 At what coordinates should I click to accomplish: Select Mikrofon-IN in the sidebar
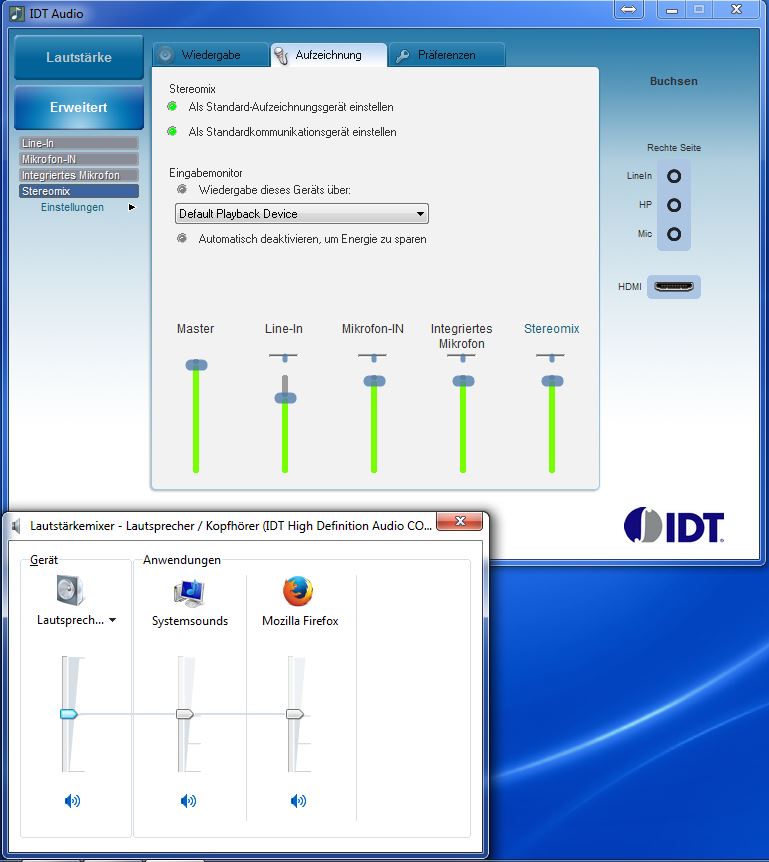[x=79, y=159]
